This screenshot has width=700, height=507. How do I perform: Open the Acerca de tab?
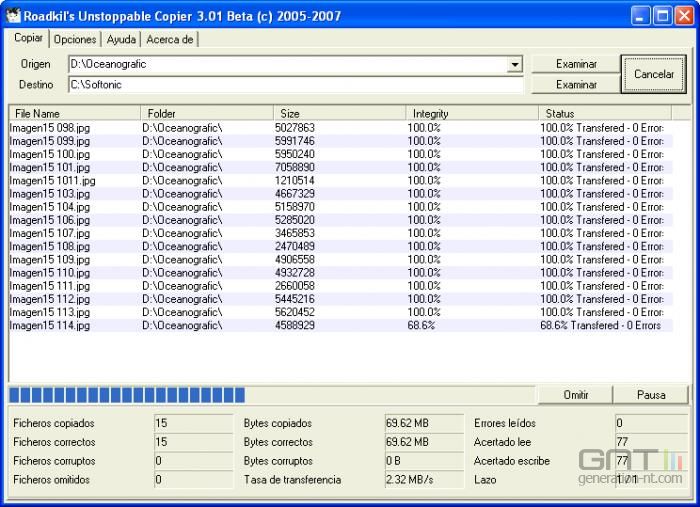tap(170, 39)
